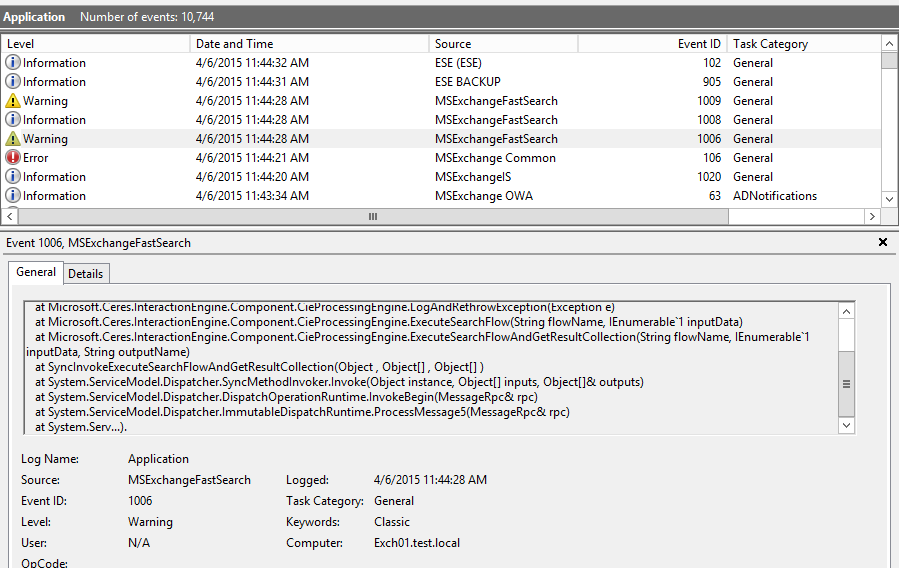Click the Number of events: 10,744 label
Viewport: 899px width, 568px height.
click(x=147, y=17)
